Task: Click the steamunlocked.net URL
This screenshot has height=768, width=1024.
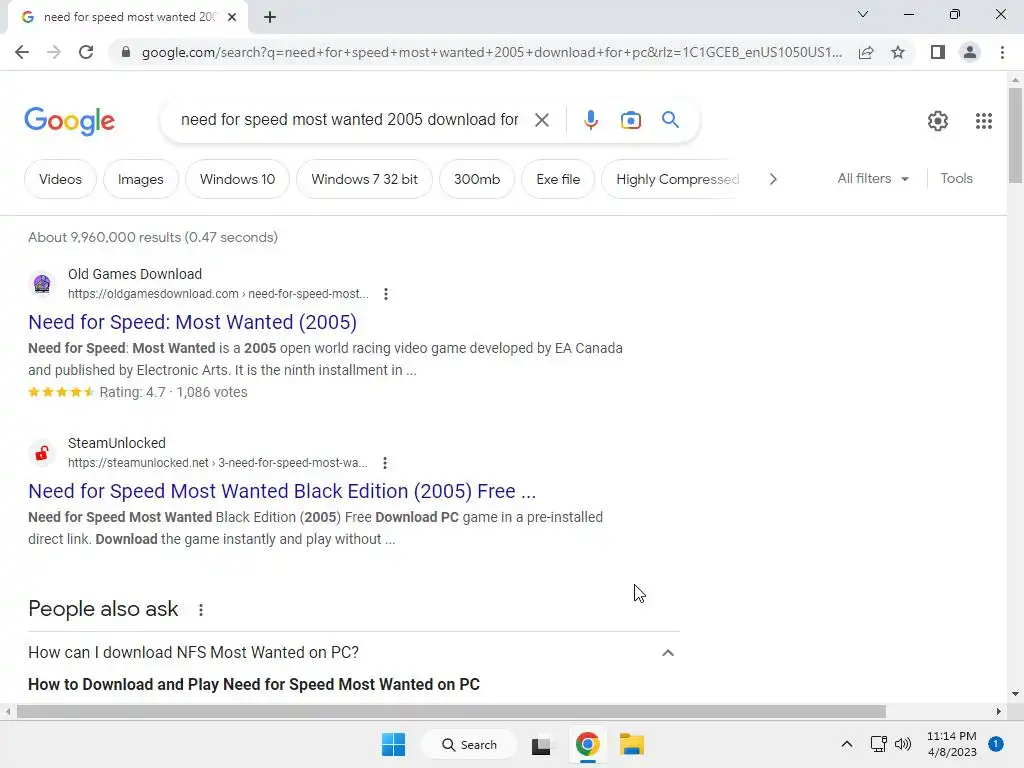Action: click(217, 463)
